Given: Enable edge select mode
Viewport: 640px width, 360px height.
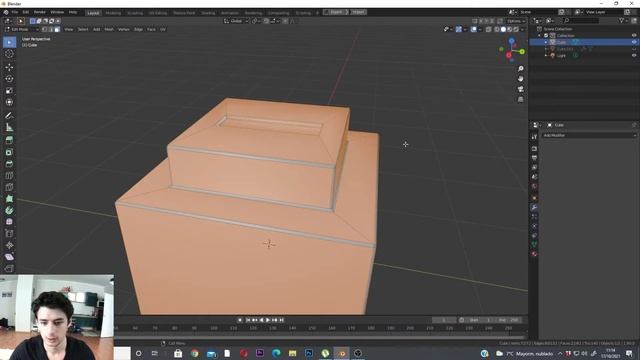Looking at the screenshot, I should pyautogui.click(x=51, y=29).
